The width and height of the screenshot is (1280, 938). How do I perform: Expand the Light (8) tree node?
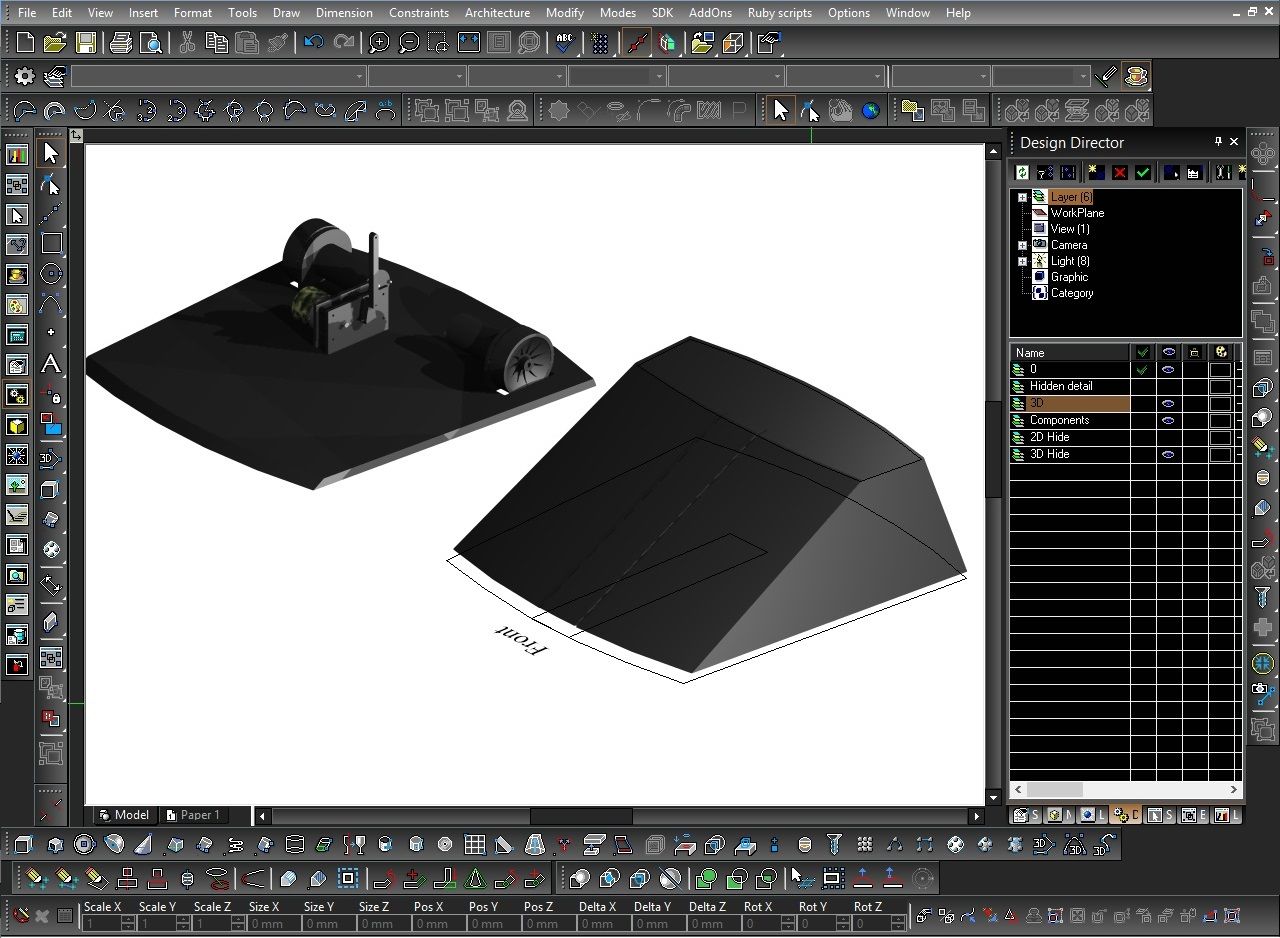1023,261
